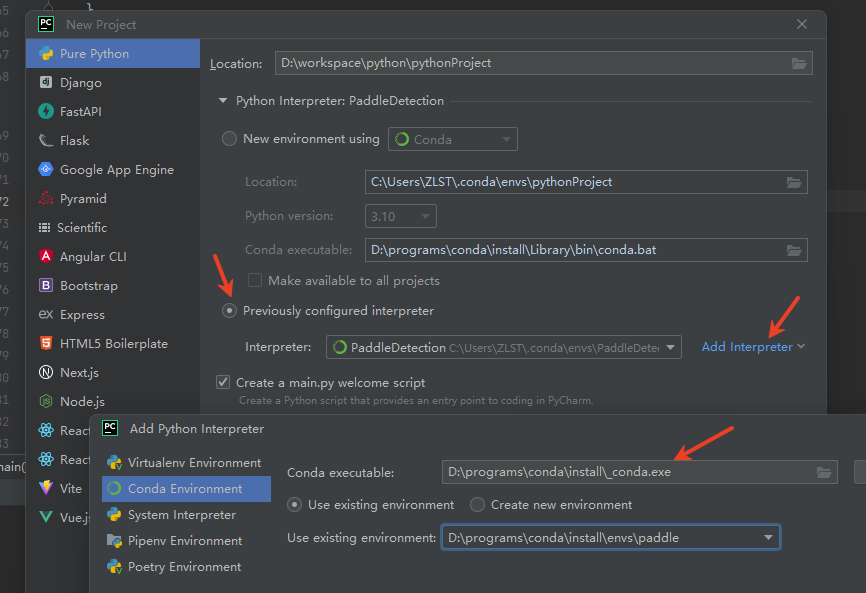Choose Express project type label
The image size is (866, 593).
tap(82, 315)
